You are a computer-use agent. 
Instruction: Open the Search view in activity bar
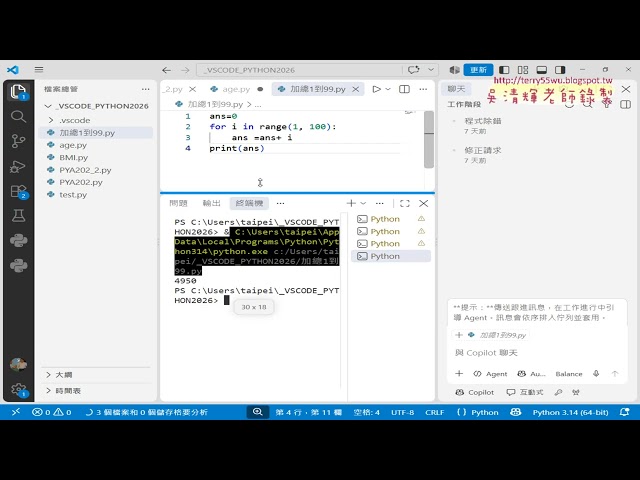18,117
